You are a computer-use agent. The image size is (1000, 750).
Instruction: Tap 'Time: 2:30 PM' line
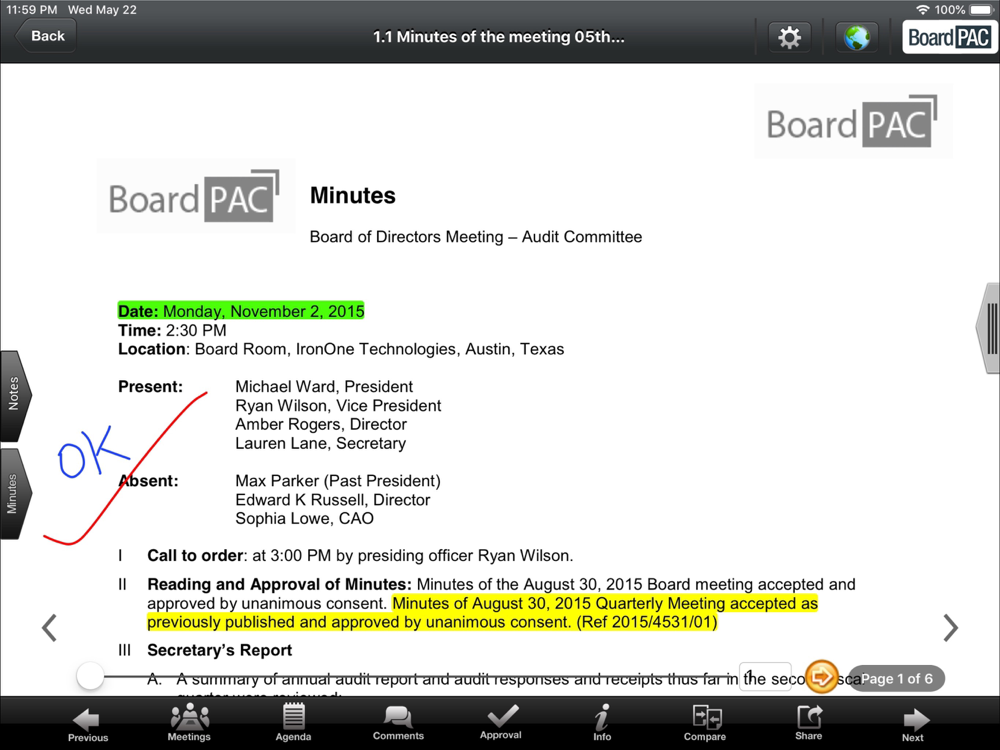pos(172,330)
